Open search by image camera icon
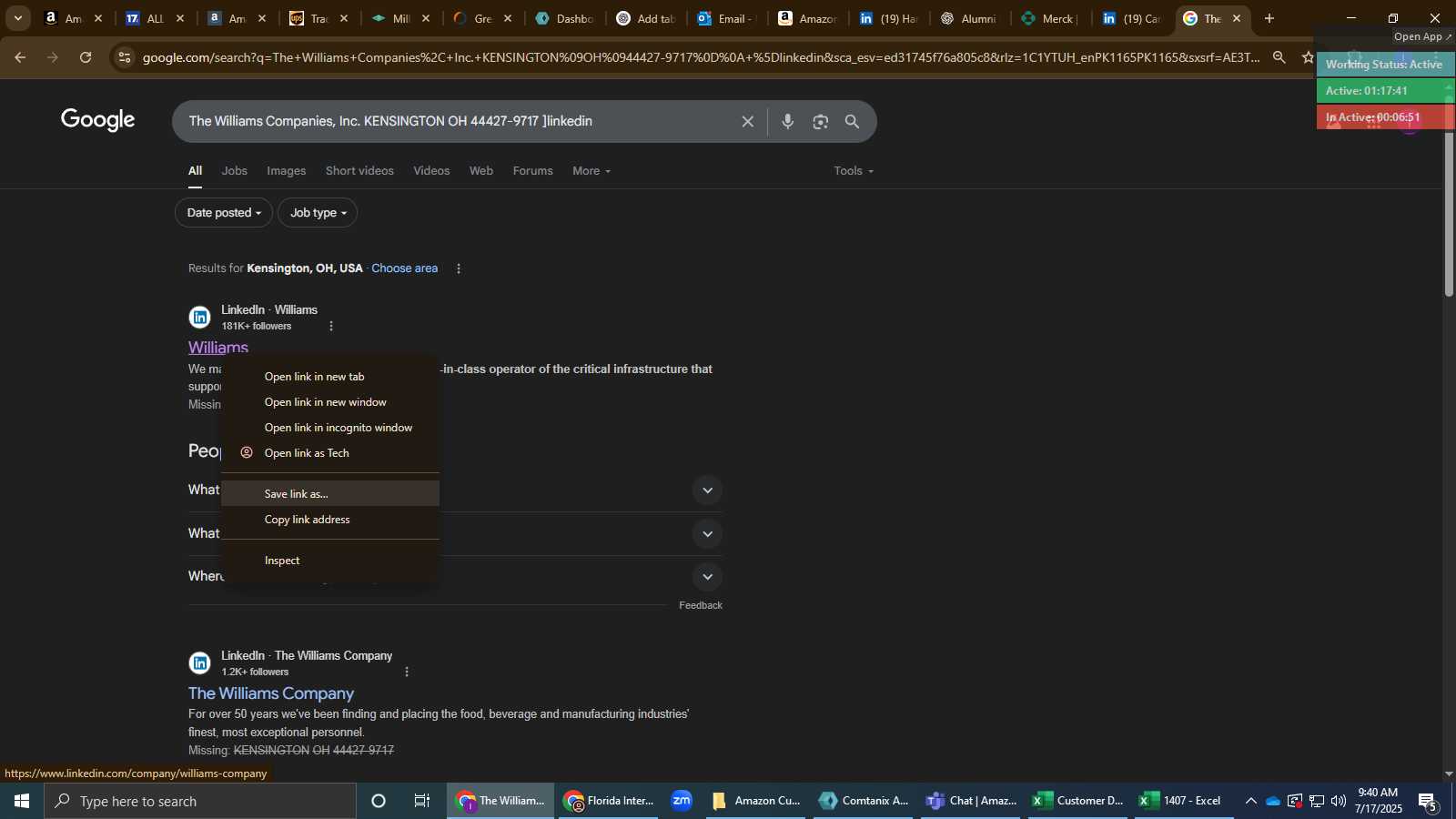This screenshot has width=1456, height=819. [x=820, y=121]
